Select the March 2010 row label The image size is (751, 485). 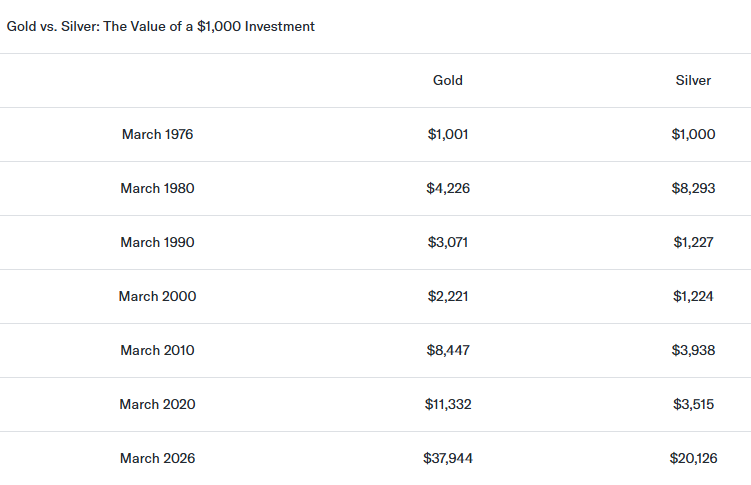click(x=157, y=350)
